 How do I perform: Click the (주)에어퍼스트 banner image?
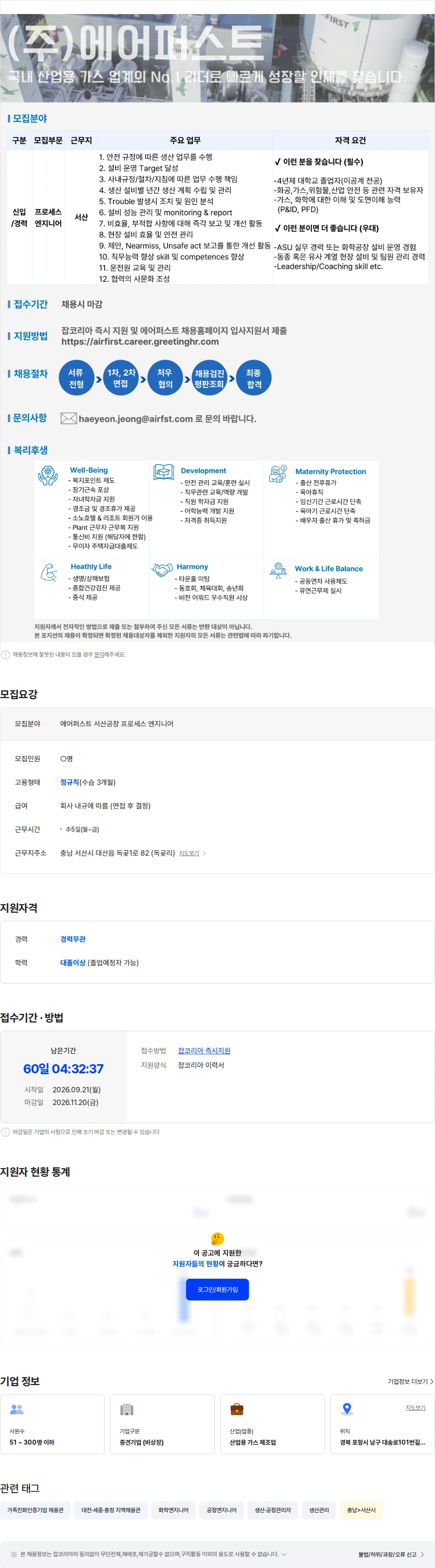[x=217, y=58]
